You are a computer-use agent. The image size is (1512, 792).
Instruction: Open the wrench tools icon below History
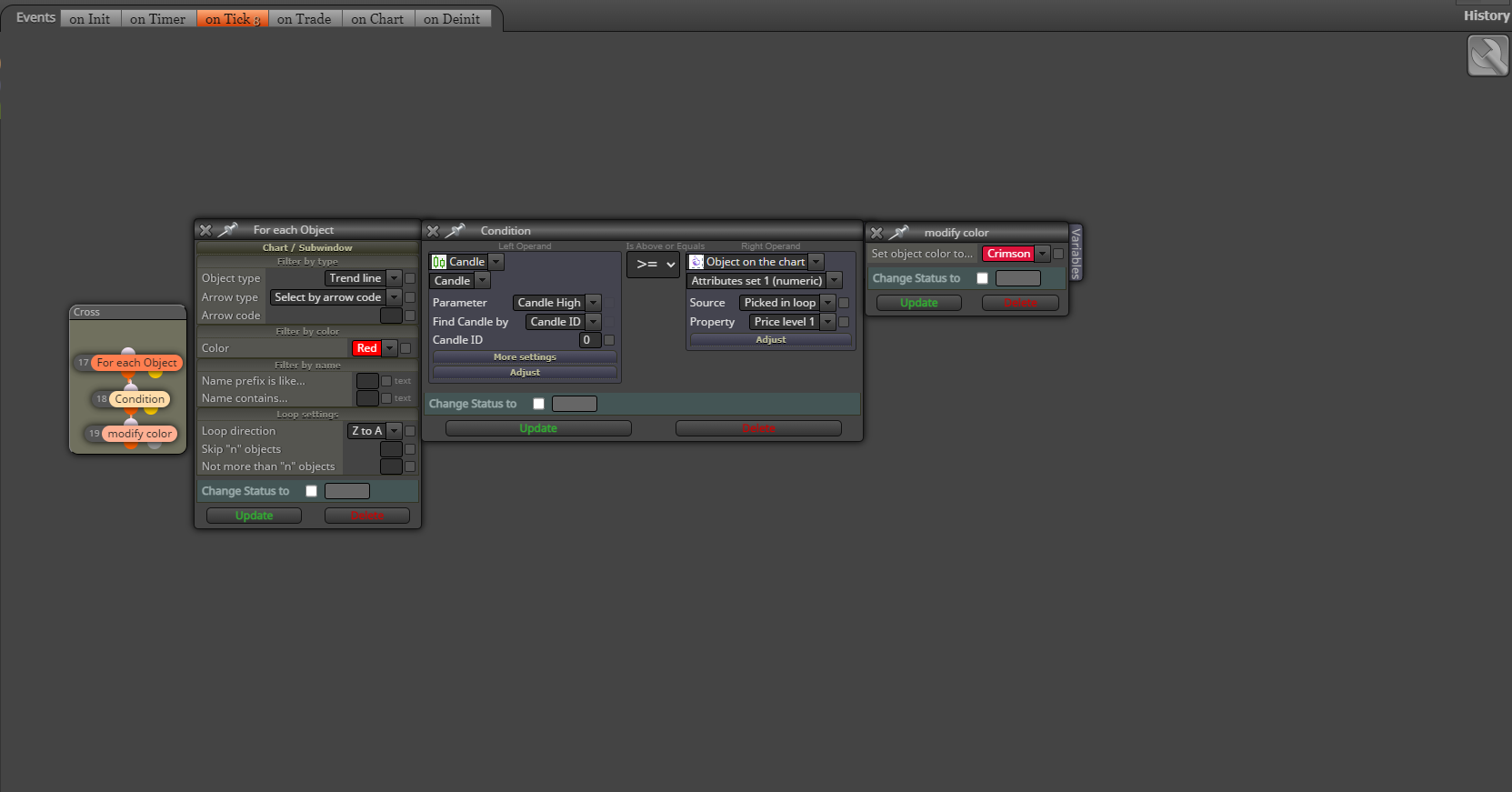click(x=1488, y=56)
